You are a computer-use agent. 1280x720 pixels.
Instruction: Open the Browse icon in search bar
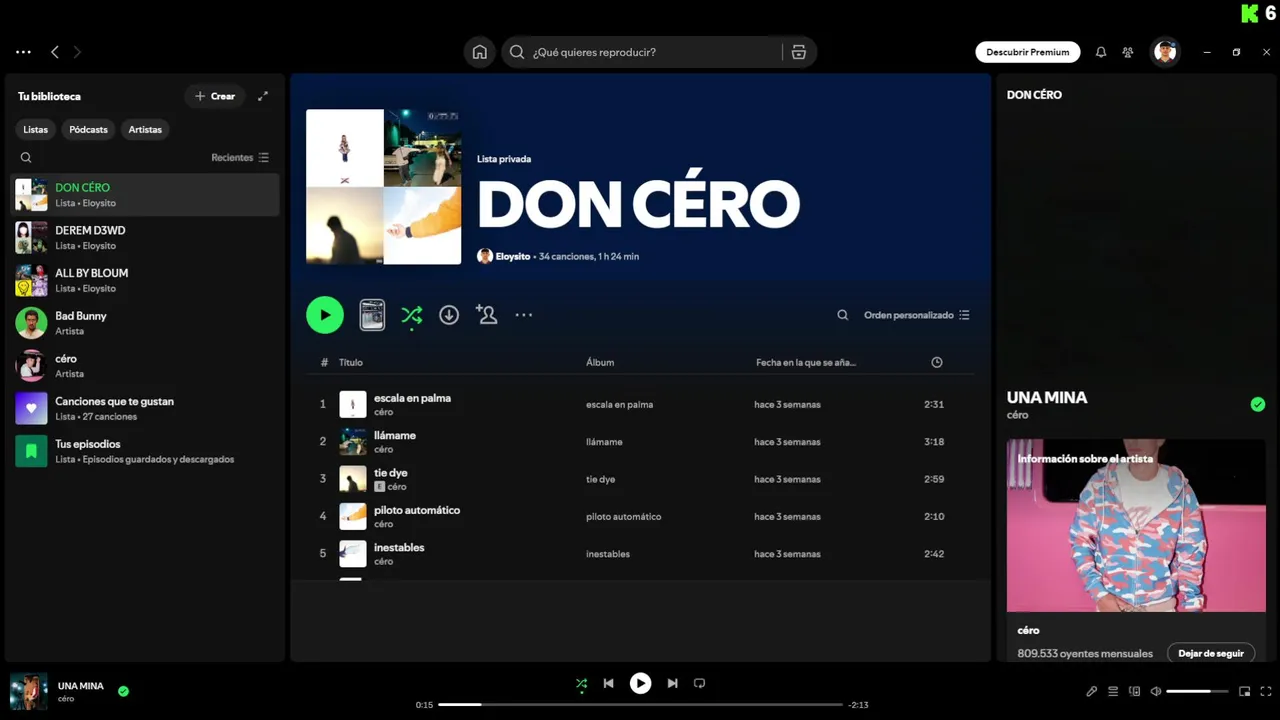798,52
